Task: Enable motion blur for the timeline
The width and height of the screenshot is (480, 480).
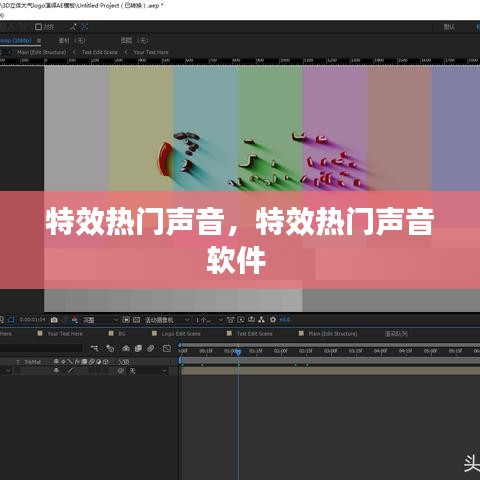Action: (151, 348)
